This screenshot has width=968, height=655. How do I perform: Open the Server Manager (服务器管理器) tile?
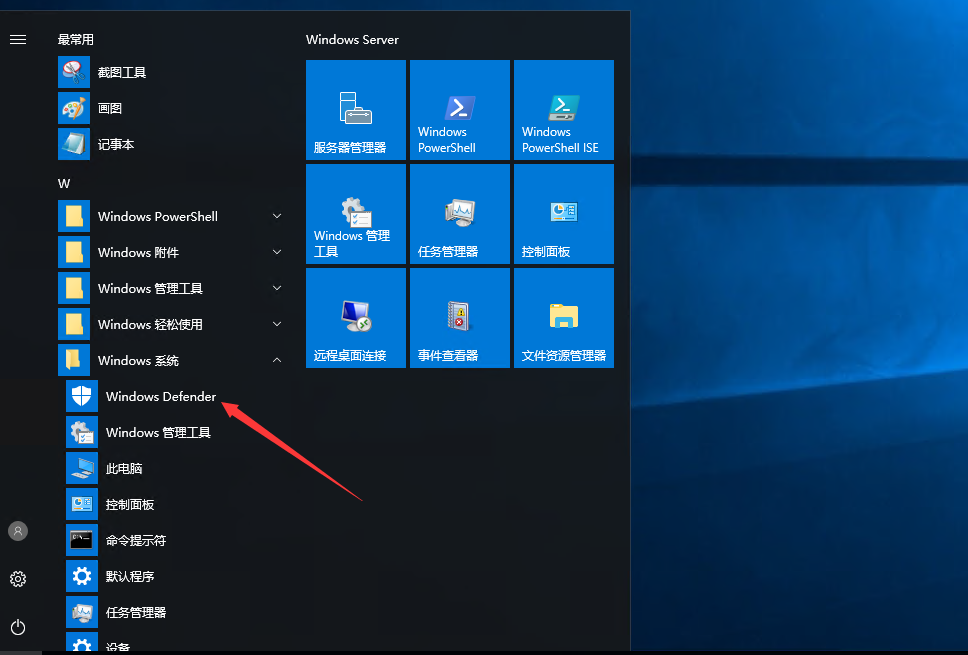(356, 110)
